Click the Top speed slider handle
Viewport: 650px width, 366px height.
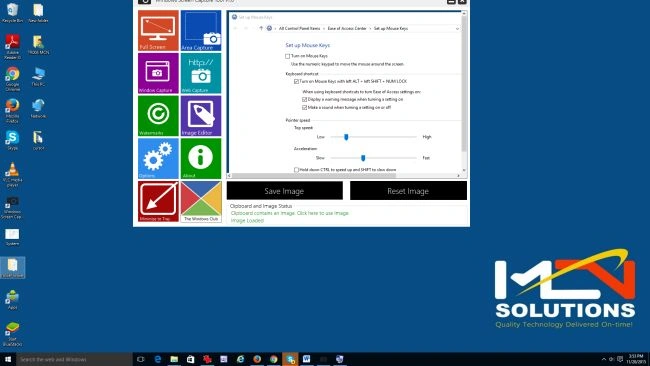pos(346,137)
